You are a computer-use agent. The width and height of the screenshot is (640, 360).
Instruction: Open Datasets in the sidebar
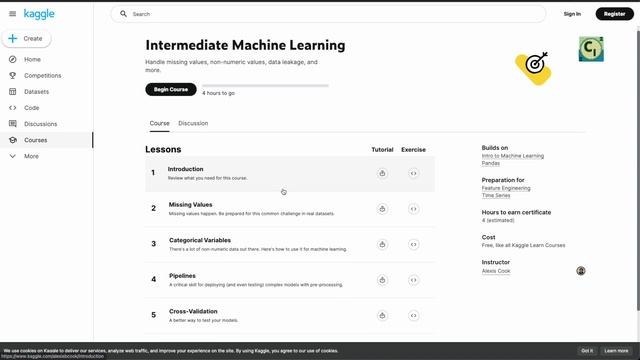[36, 91]
